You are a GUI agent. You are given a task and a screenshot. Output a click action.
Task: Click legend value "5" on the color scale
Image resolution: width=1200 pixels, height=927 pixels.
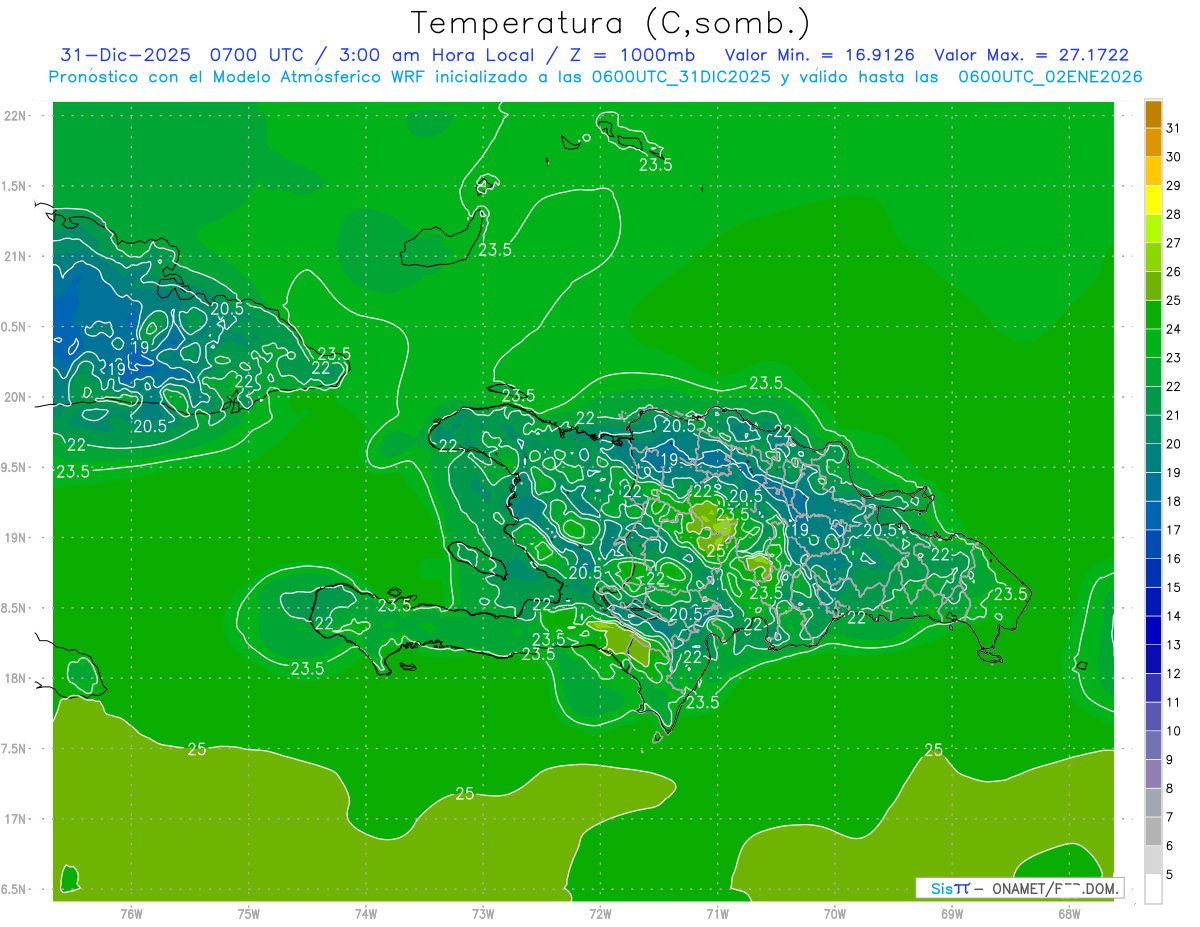(x=1170, y=874)
